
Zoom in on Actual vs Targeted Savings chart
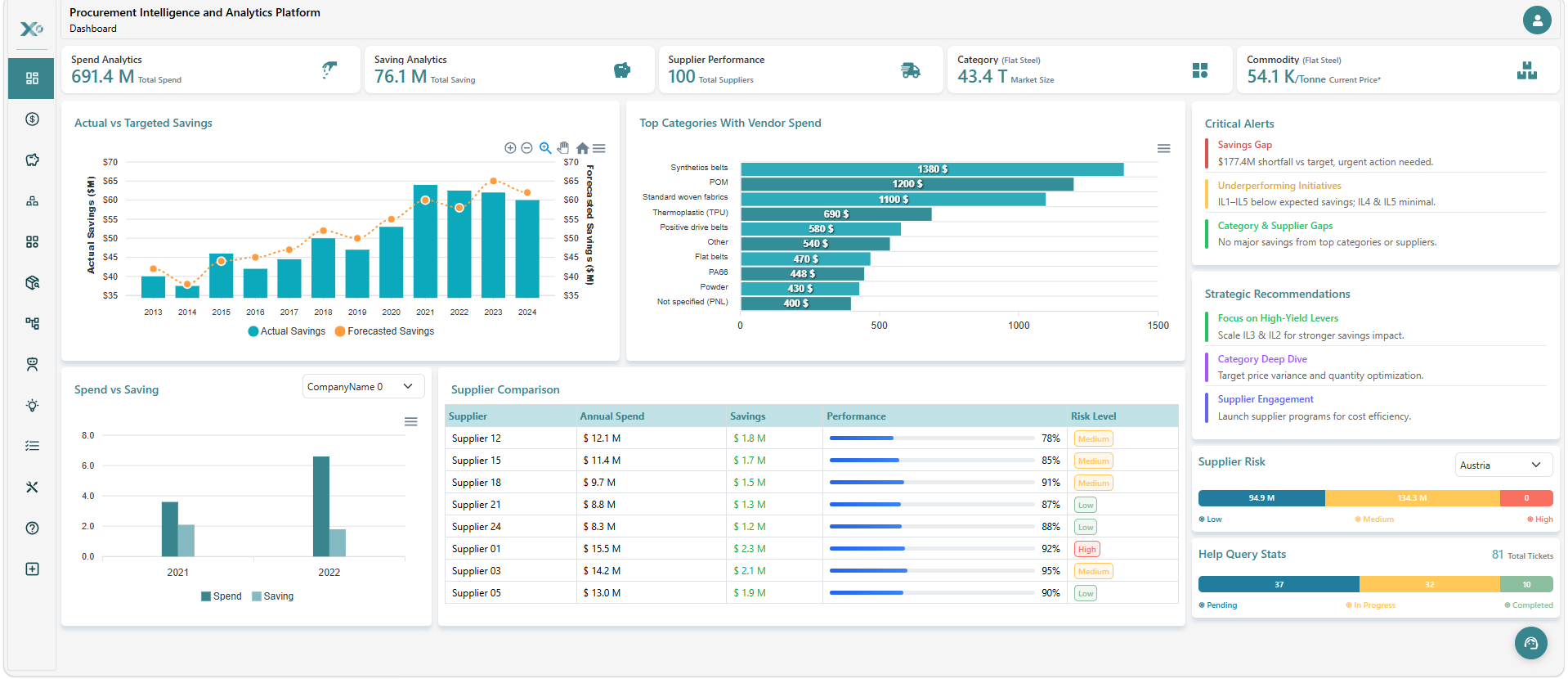[x=510, y=148]
